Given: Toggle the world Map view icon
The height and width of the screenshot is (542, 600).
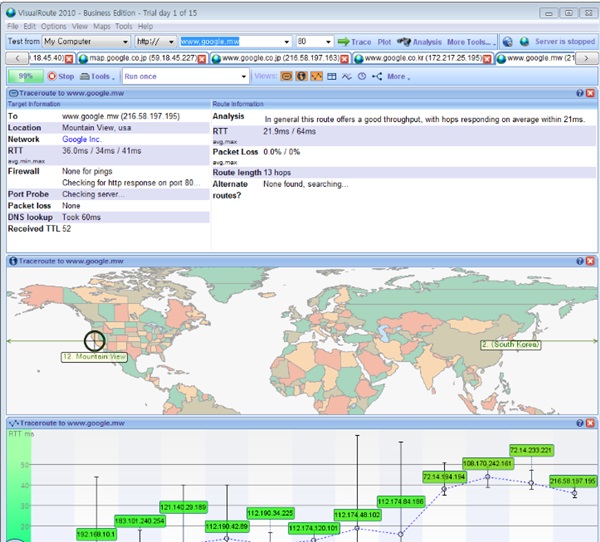Looking at the screenshot, I should [x=302, y=76].
